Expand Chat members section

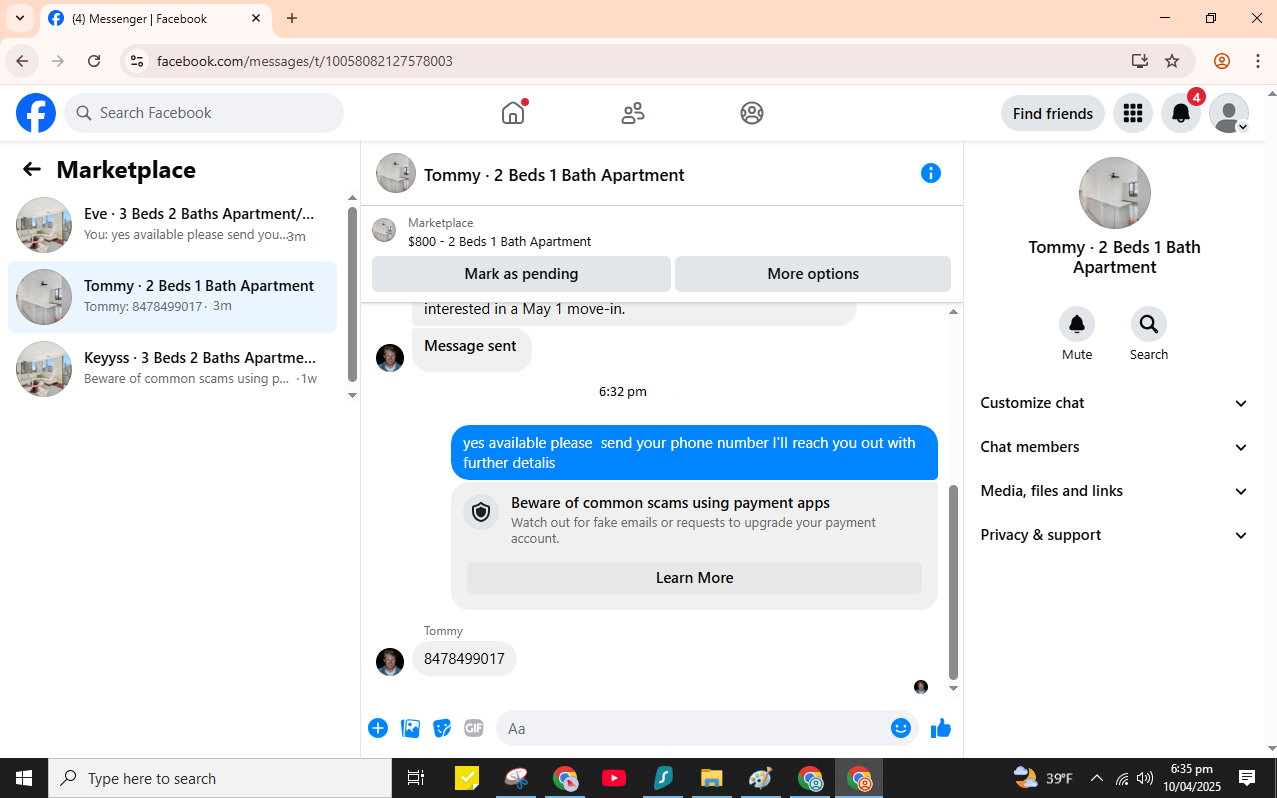coord(1115,447)
